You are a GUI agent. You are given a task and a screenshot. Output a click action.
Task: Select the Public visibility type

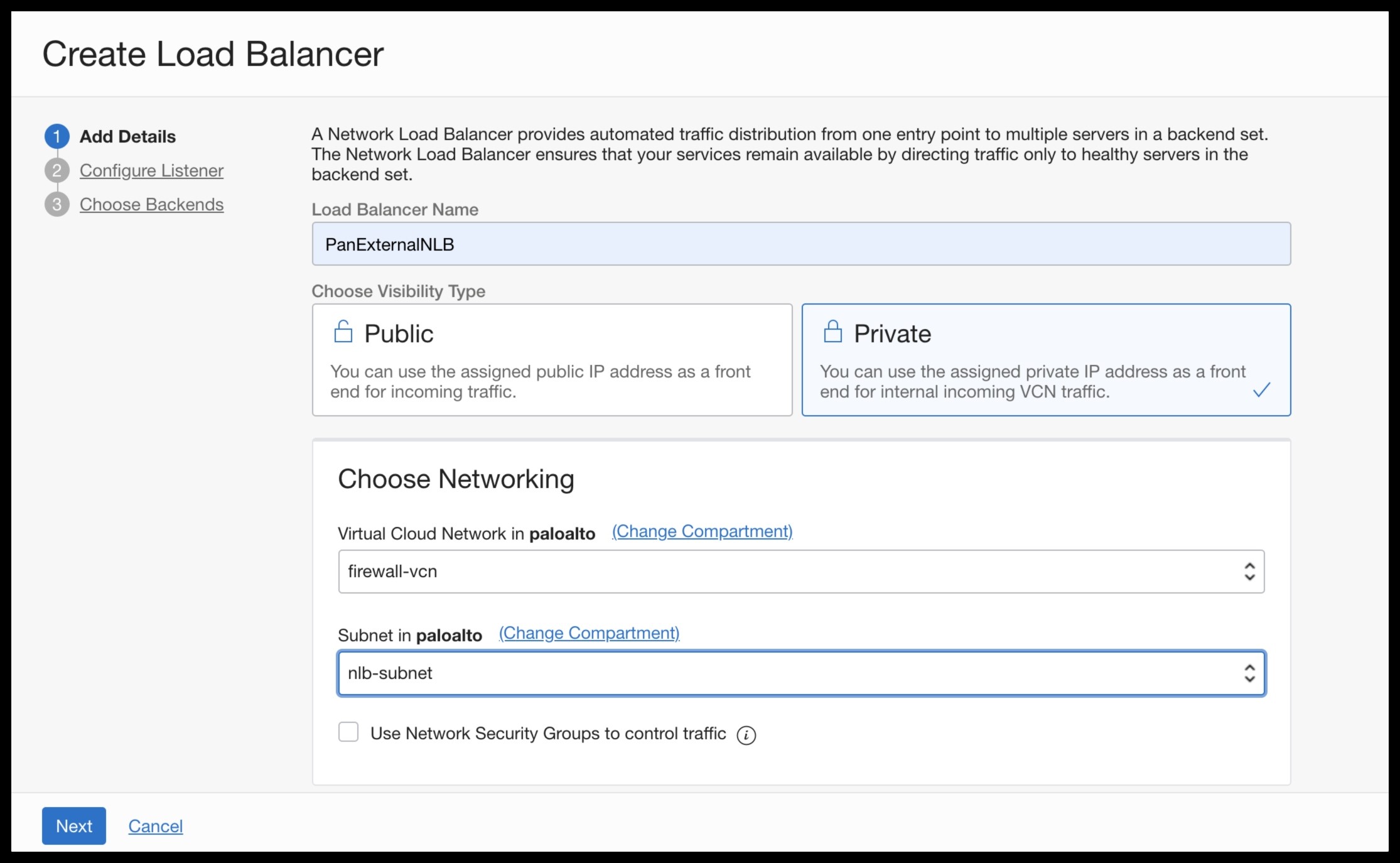(551, 360)
